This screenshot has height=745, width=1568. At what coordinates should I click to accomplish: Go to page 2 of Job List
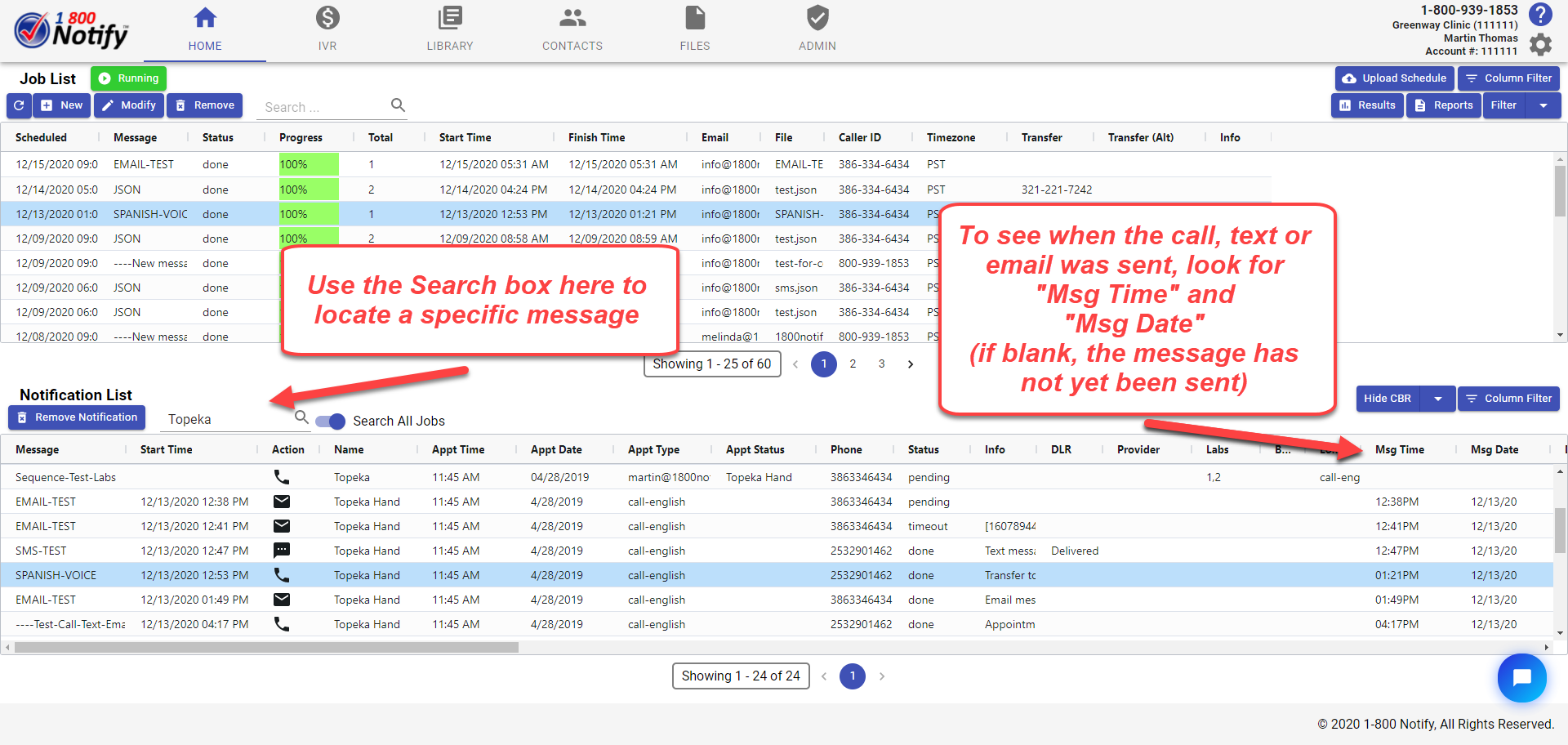pyautogui.click(x=853, y=364)
